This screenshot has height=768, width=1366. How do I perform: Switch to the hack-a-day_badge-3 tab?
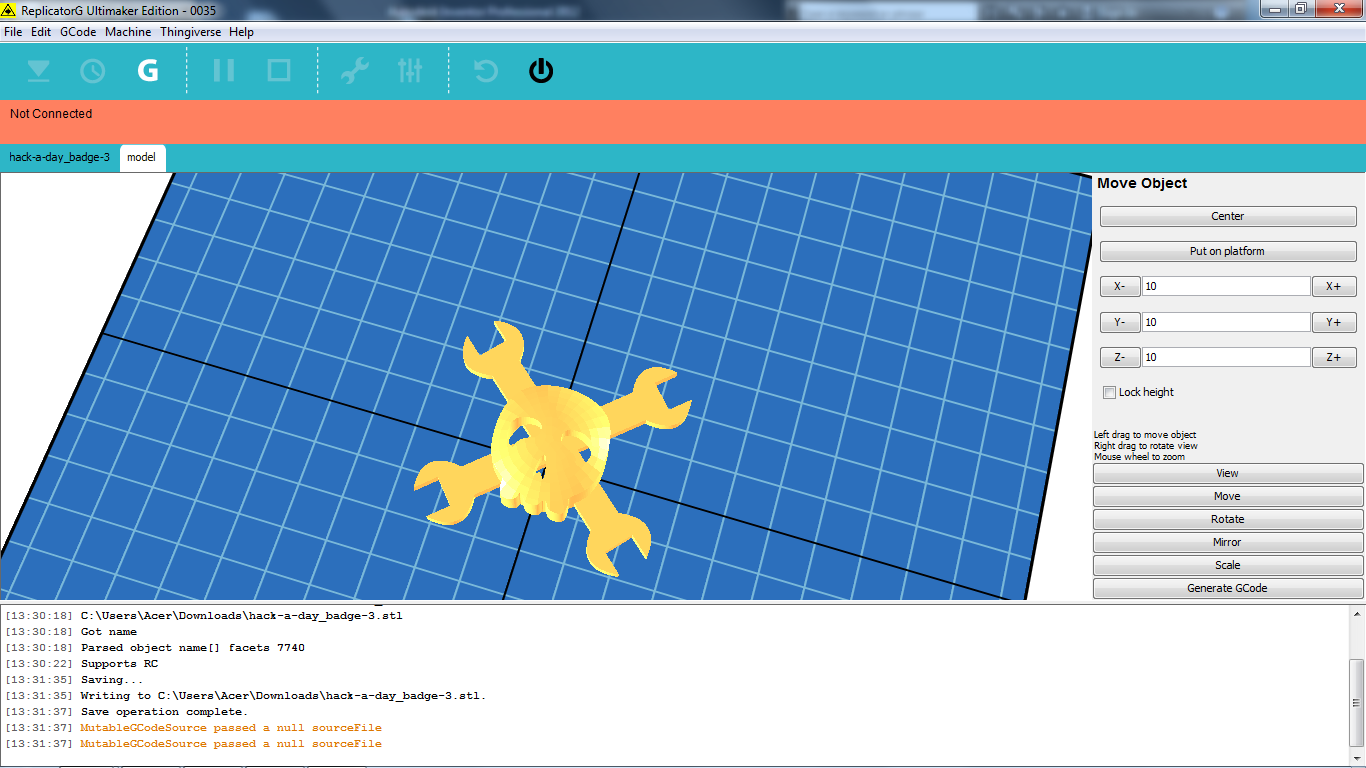click(60, 158)
